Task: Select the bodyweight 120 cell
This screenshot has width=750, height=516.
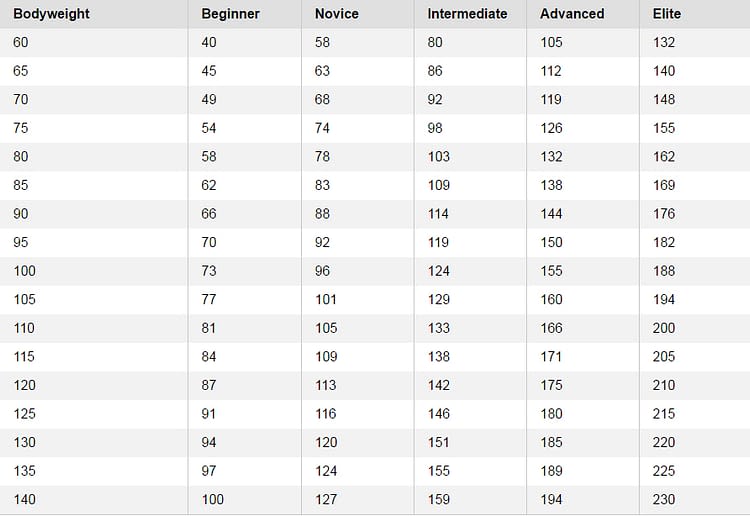Action: pos(25,385)
